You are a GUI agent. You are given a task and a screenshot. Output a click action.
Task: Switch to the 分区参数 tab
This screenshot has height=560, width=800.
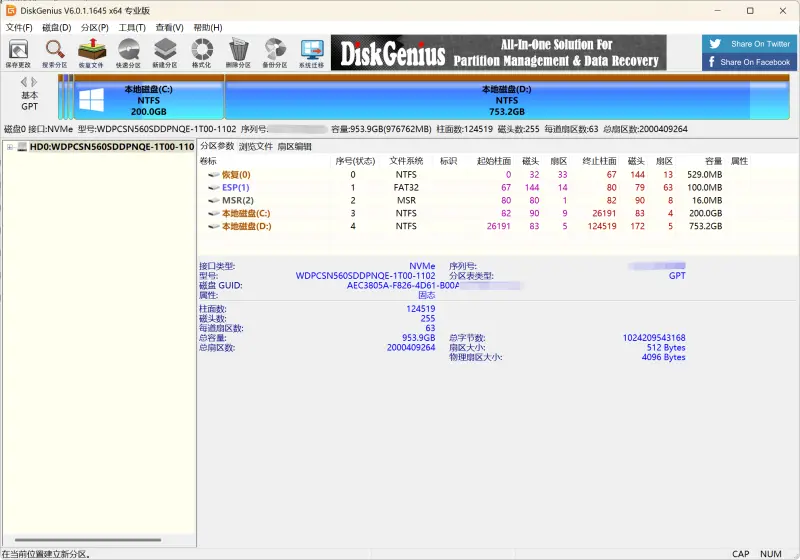pyautogui.click(x=217, y=146)
